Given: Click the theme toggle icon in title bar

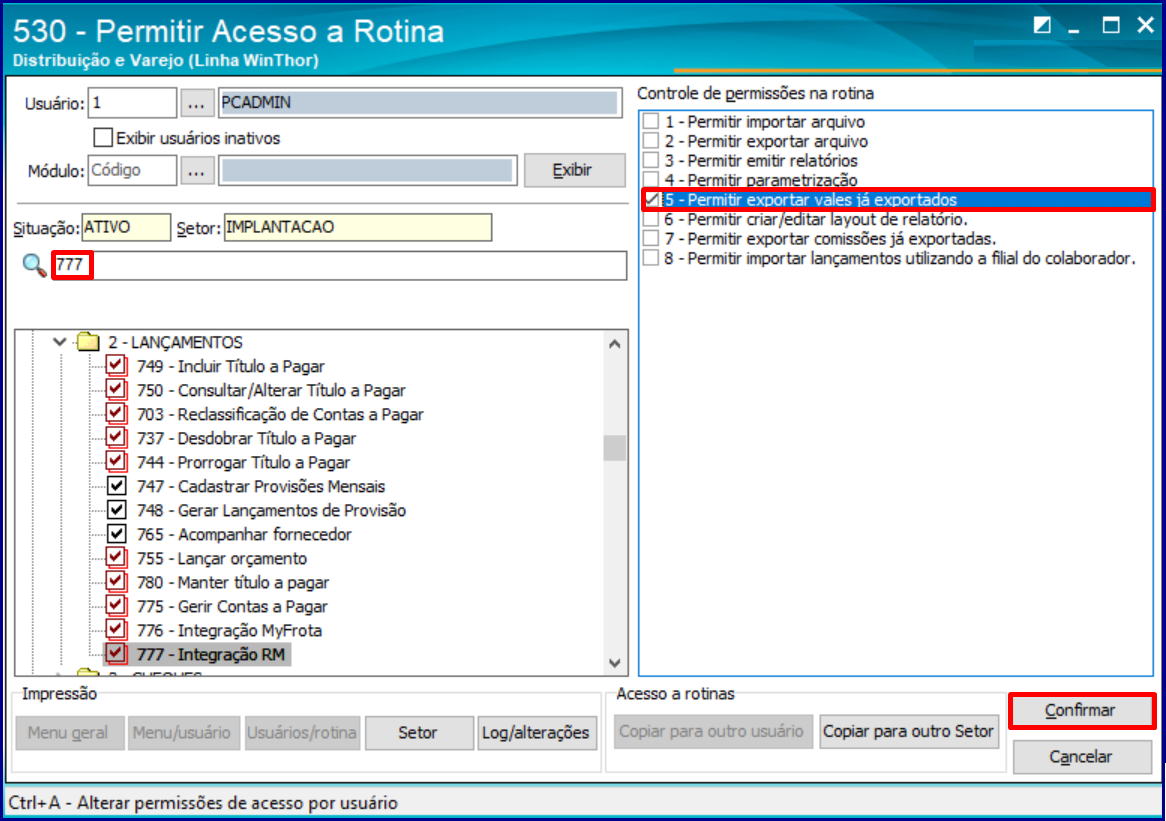Looking at the screenshot, I should tap(1042, 25).
